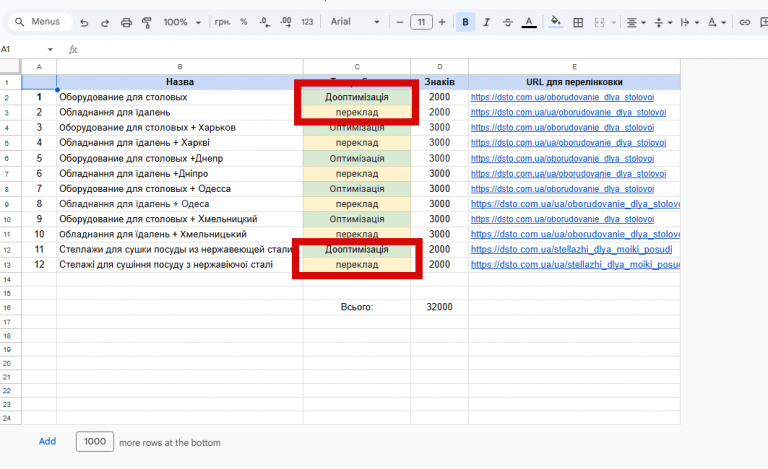Viewport: 768px width, 469px height.
Task: Select column B header
Action: [x=180, y=67]
